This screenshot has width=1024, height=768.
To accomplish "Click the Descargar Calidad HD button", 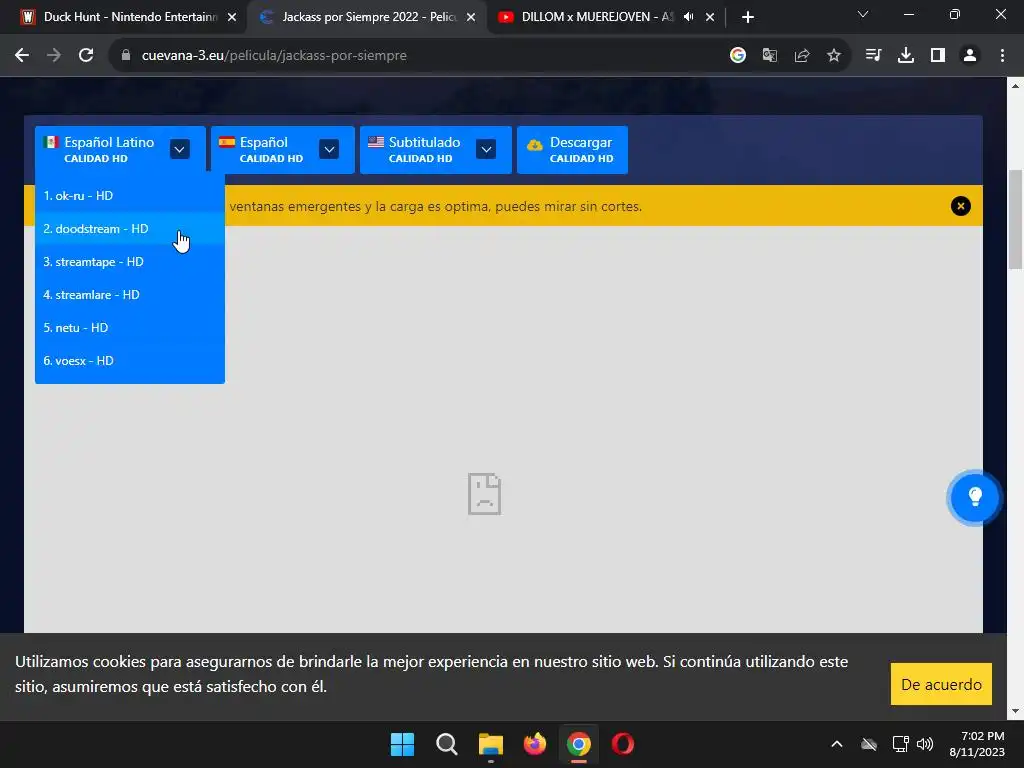I will [x=572, y=150].
